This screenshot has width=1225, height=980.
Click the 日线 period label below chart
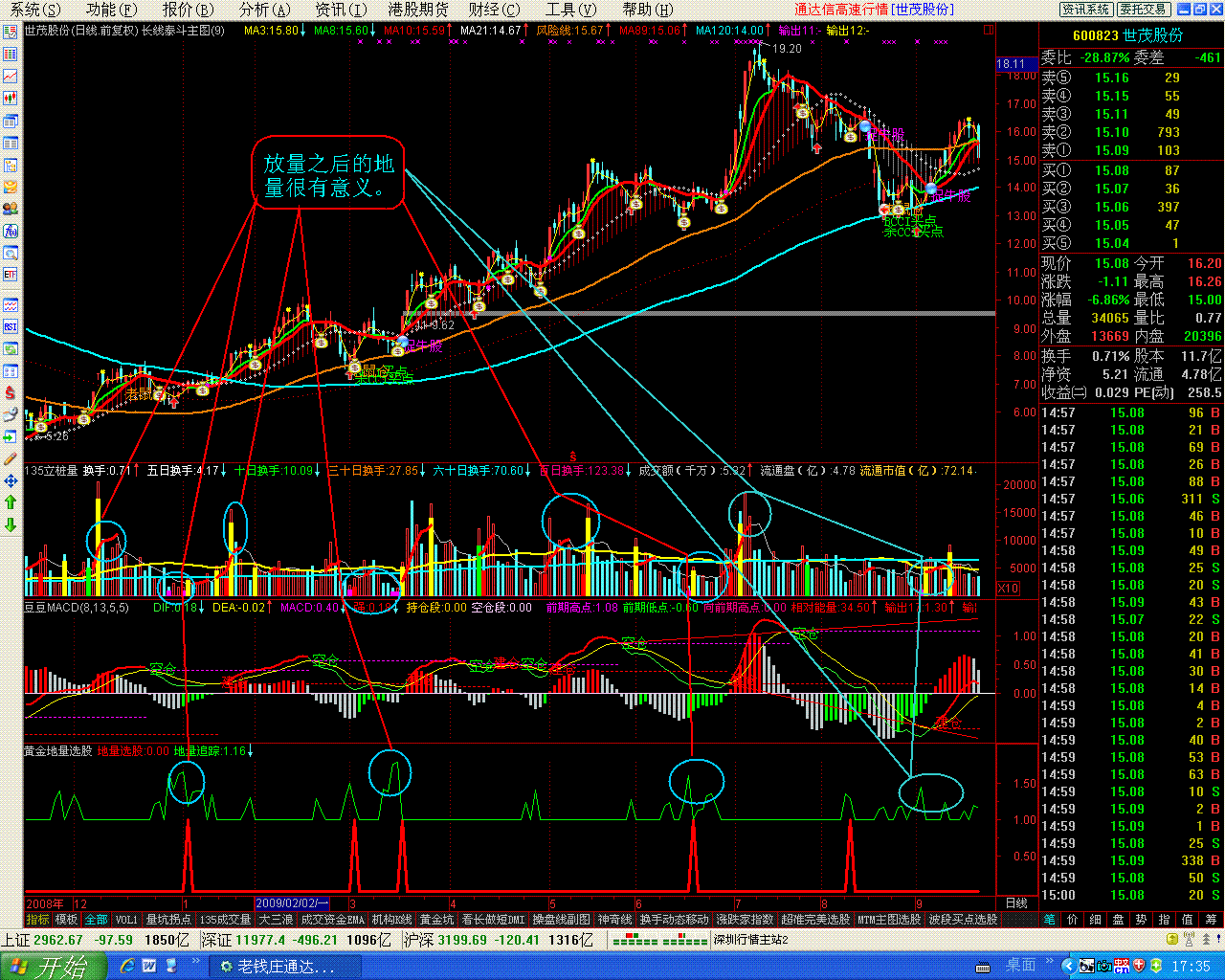pos(1016,902)
